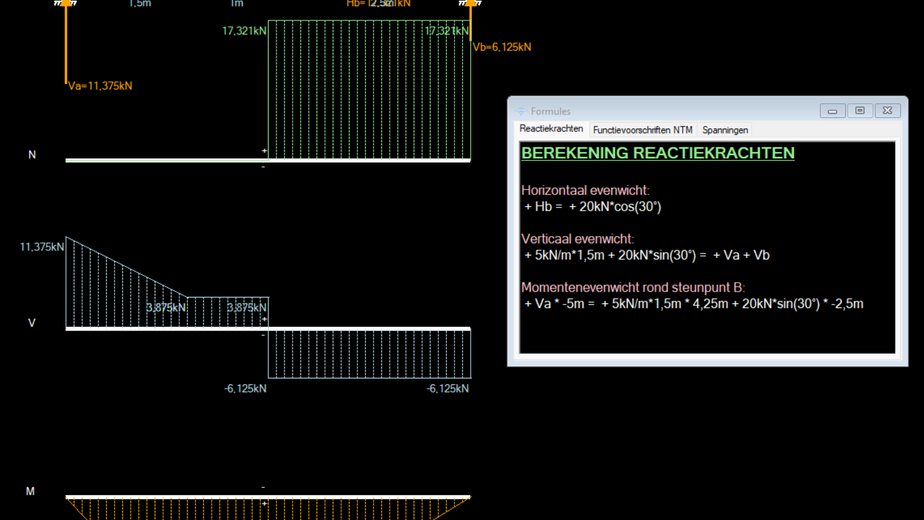The height and width of the screenshot is (520, 924).
Task: Open the Spanningen tab
Action: tap(725, 130)
